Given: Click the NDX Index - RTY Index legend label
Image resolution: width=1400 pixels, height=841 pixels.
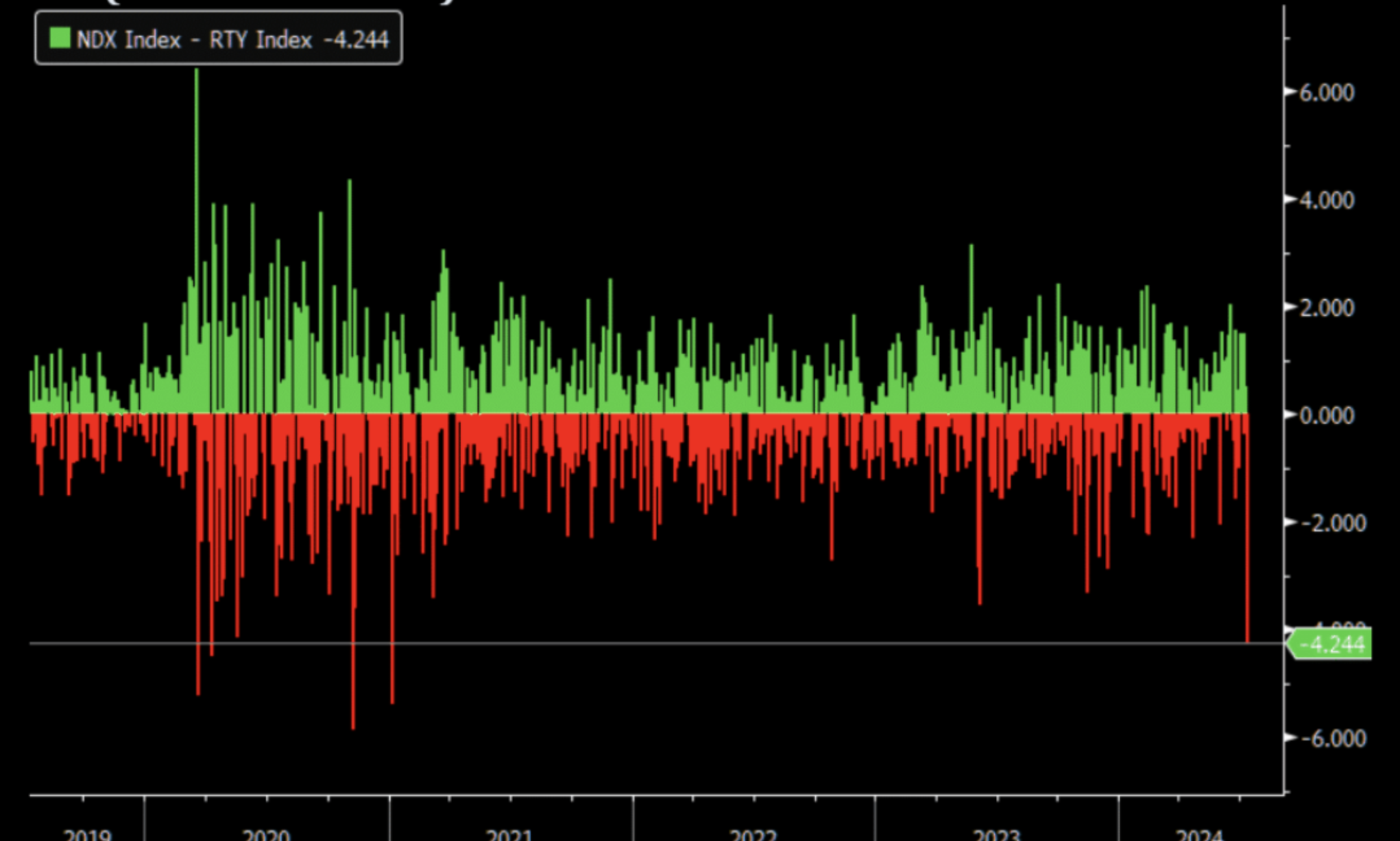Looking at the screenshot, I should [193, 40].
